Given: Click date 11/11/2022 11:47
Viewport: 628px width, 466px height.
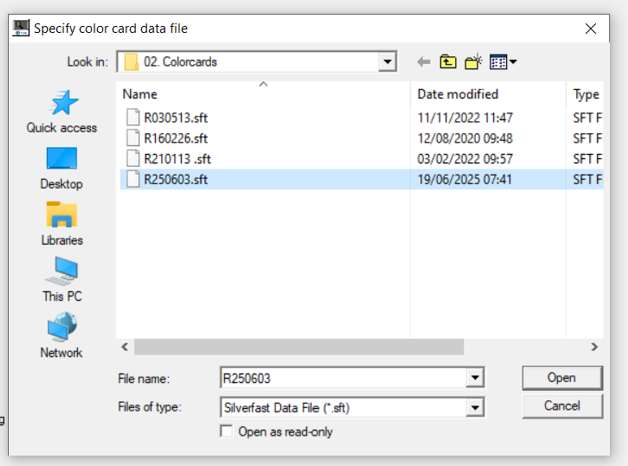Looking at the screenshot, I should [465, 118].
